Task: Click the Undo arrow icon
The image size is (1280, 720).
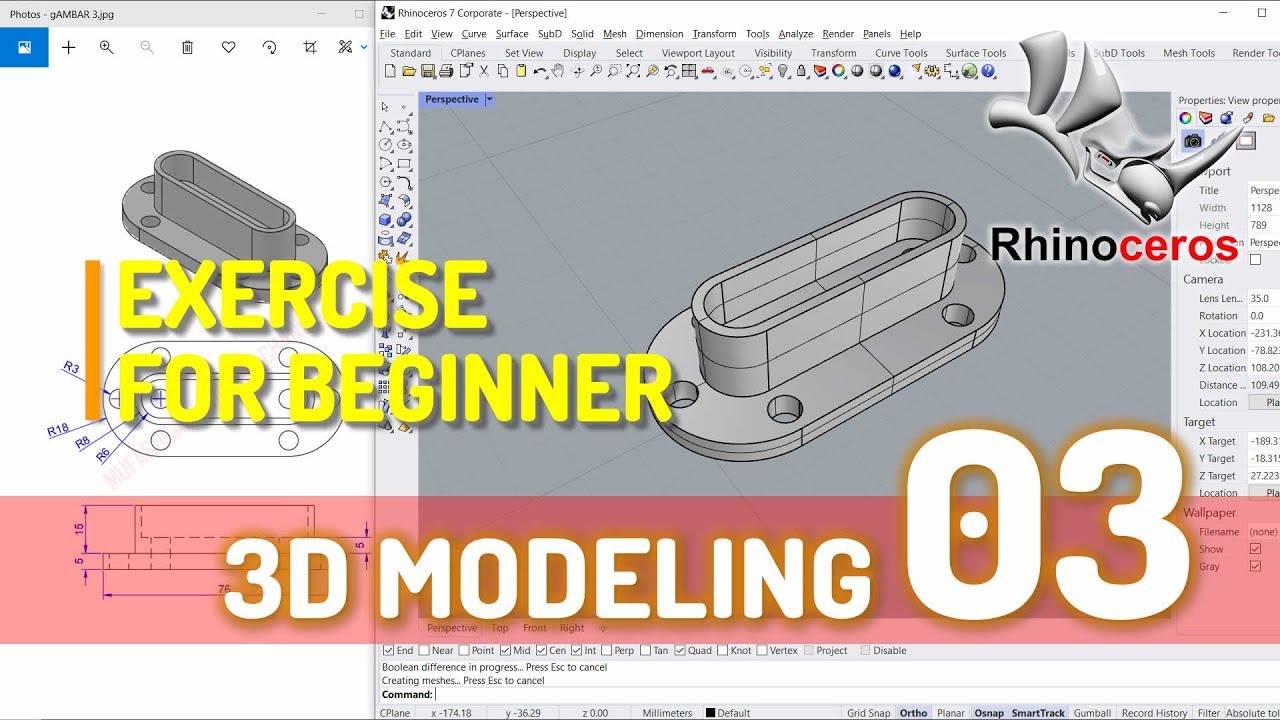Action: tap(540, 71)
